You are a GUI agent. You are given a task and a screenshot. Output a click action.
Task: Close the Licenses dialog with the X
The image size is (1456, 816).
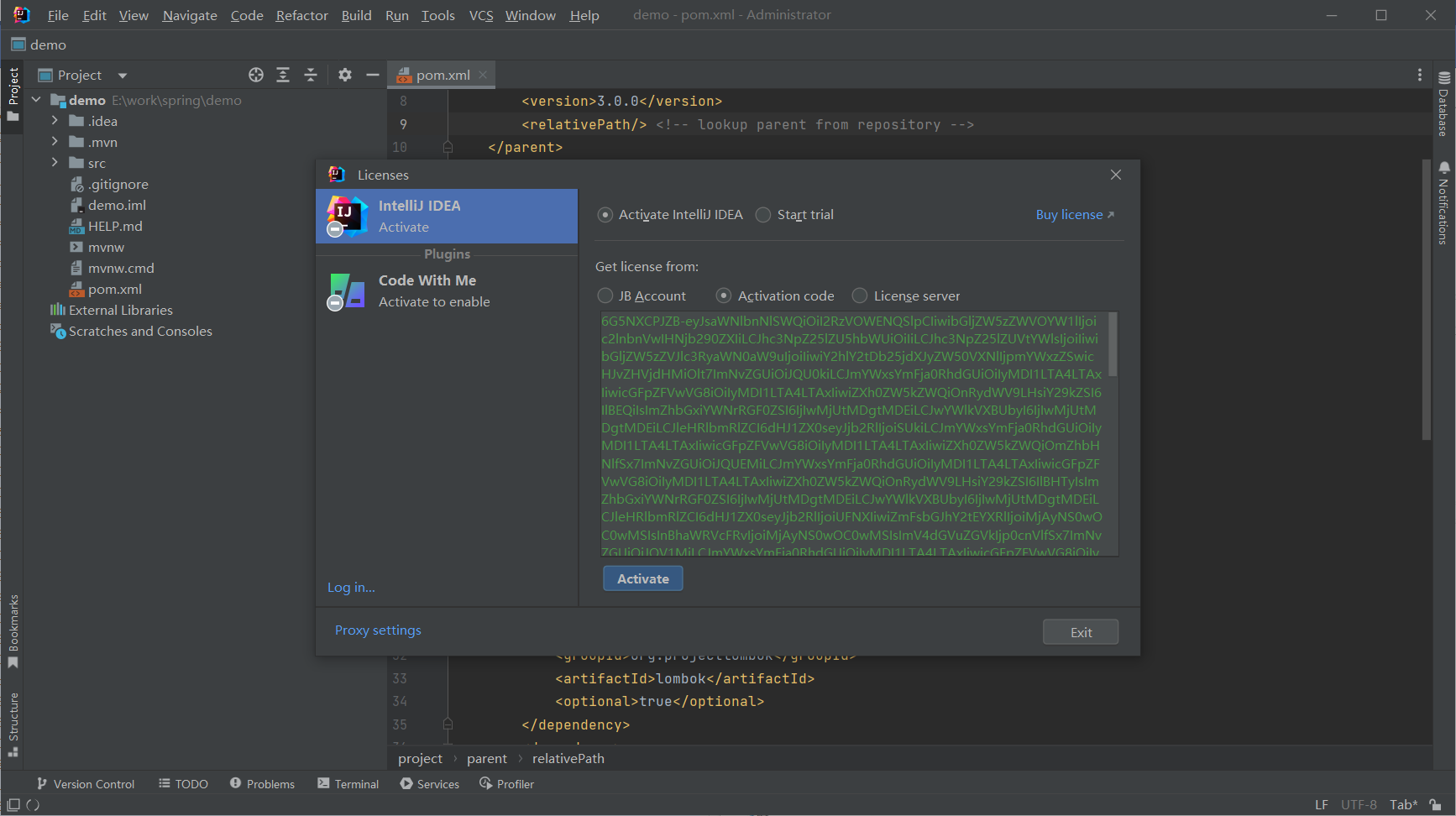click(x=1116, y=175)
